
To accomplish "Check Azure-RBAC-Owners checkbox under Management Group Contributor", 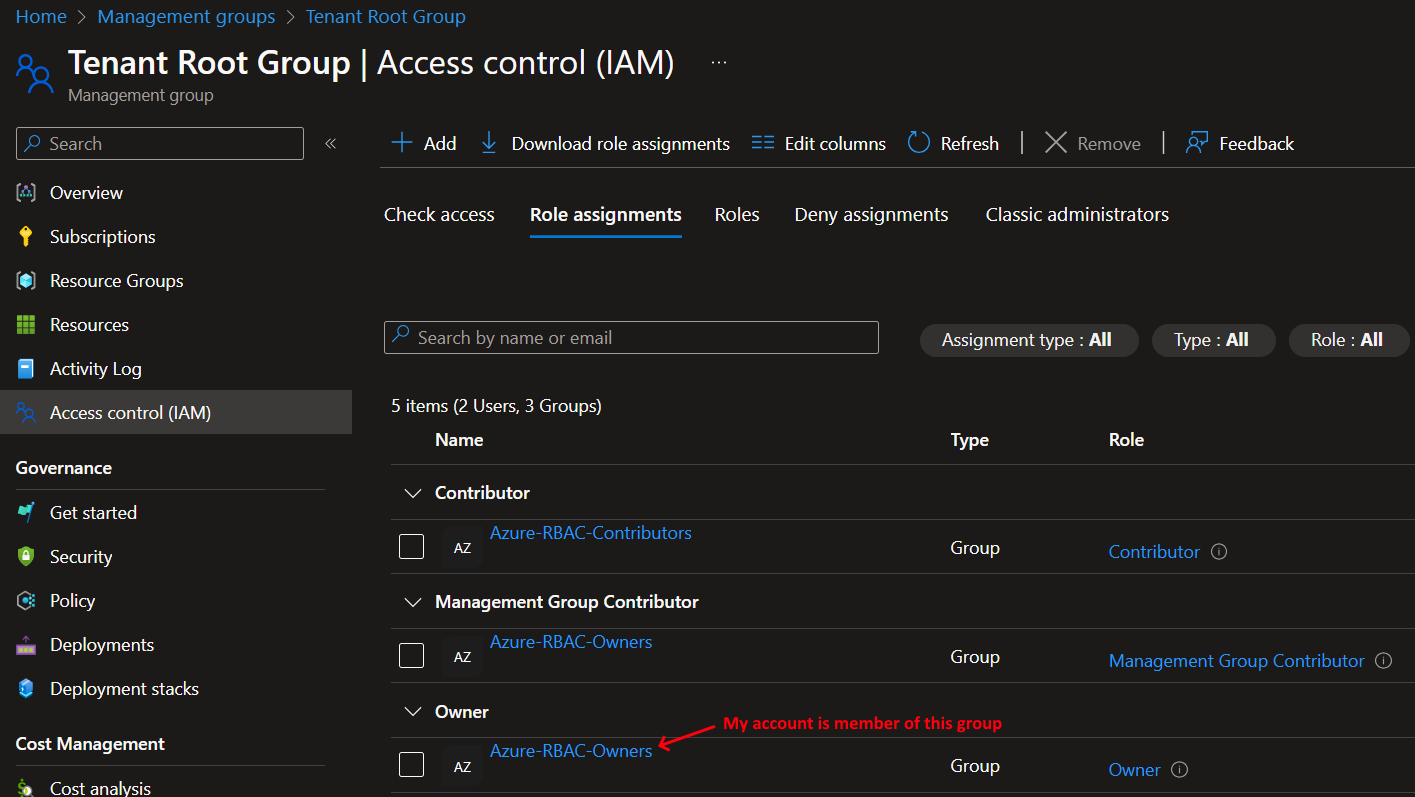I will click(x=412, y=656).
